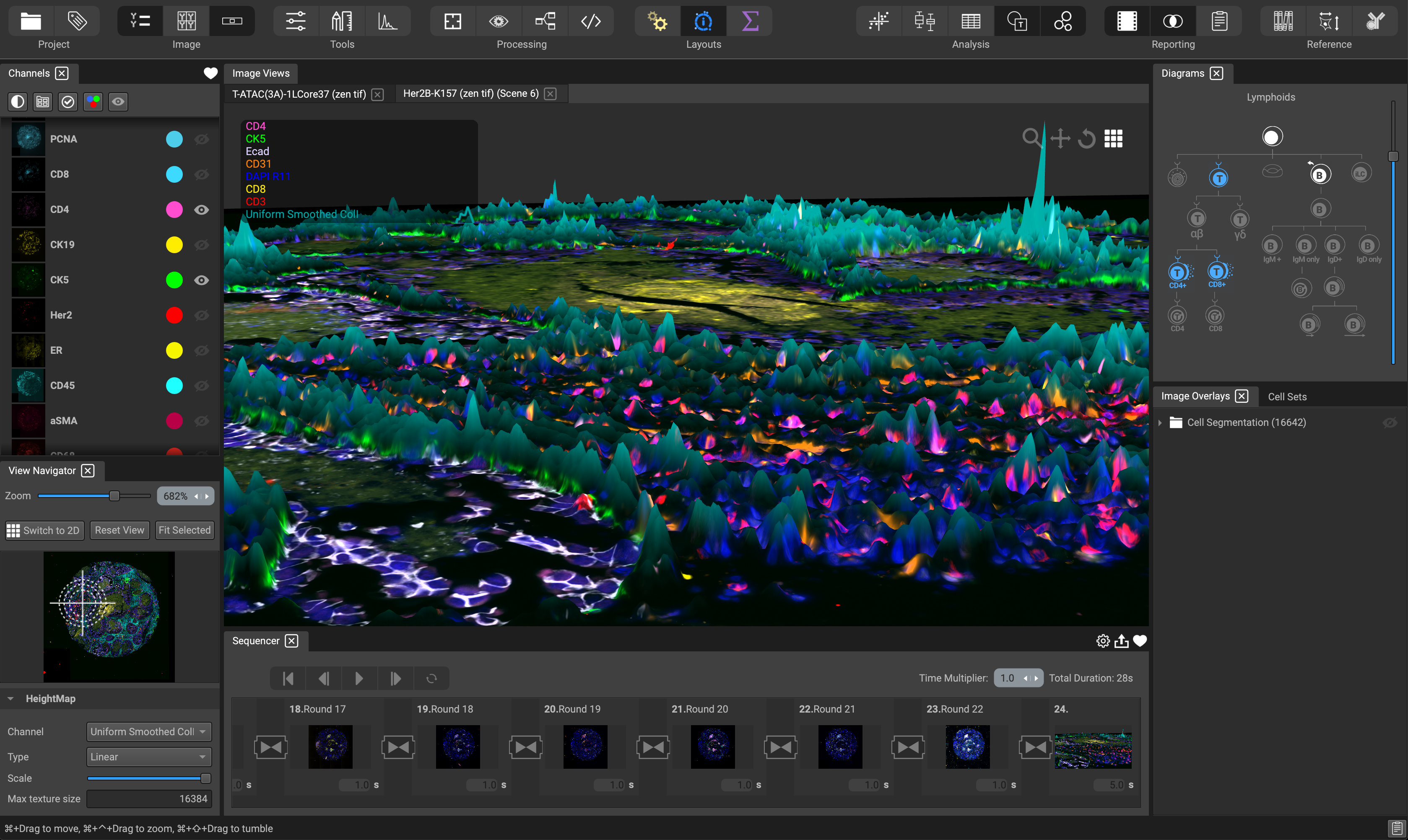Screen dimensions: 1408x840
Task: Switch to the Cell Sets tab
Action: coord(1287,397)
